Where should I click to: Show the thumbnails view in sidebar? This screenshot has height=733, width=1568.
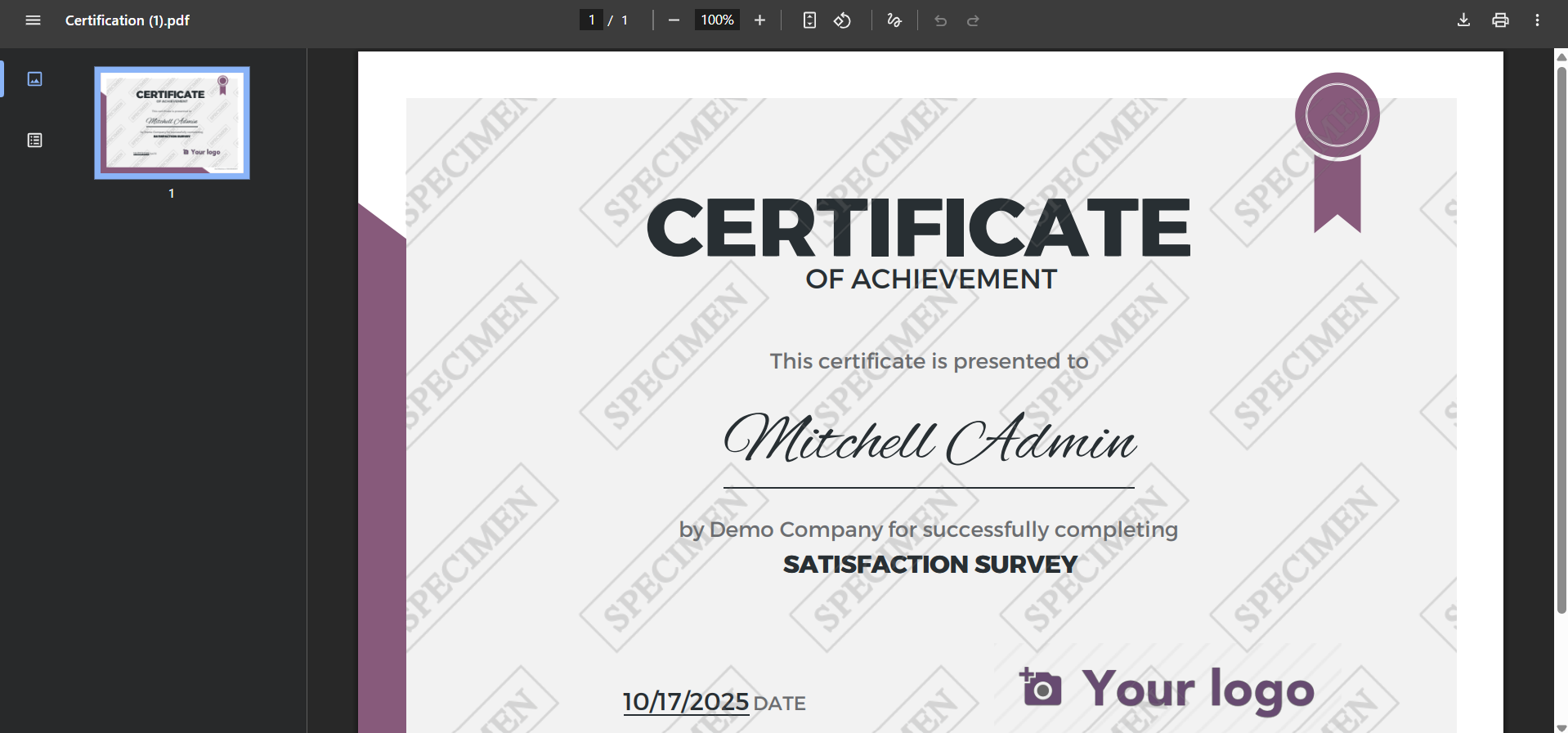click(x=34, y=78)
